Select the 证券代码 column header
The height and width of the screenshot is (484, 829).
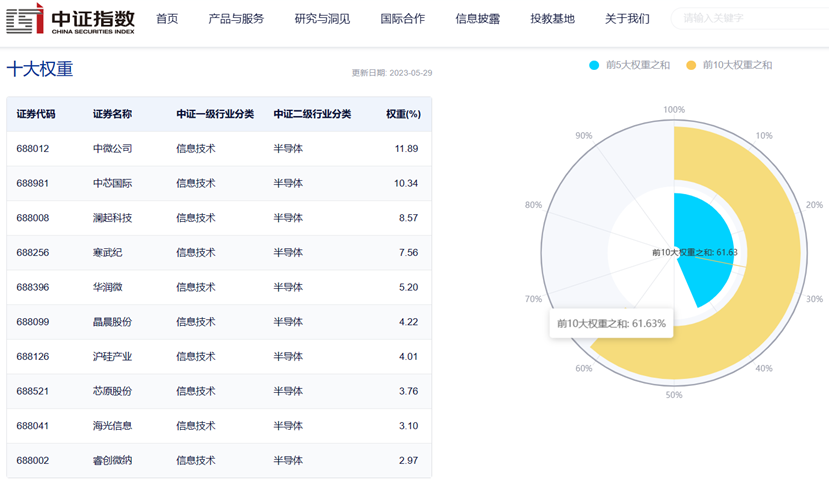tap(36, 114)
